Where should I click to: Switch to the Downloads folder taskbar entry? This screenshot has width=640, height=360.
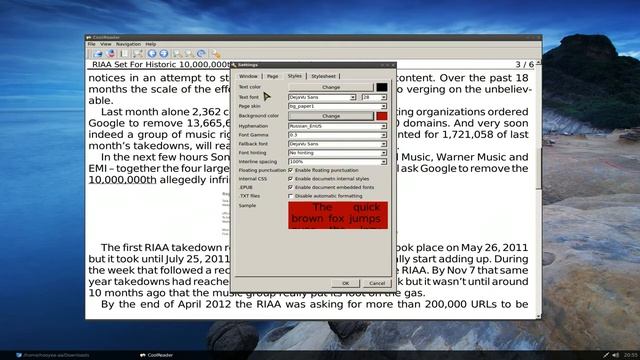pos(53,355)
